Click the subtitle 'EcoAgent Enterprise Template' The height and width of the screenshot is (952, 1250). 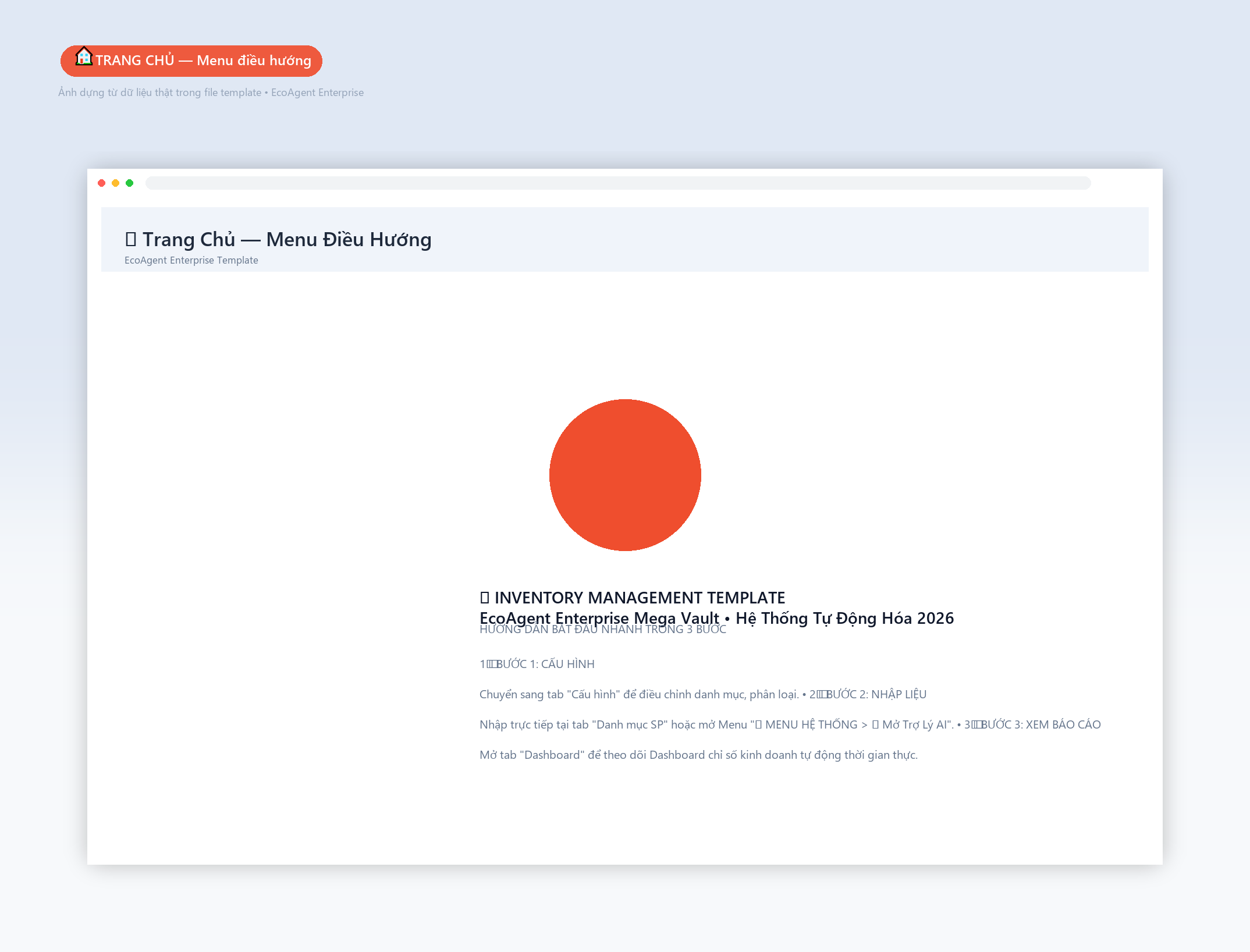[x=191, y=260]
